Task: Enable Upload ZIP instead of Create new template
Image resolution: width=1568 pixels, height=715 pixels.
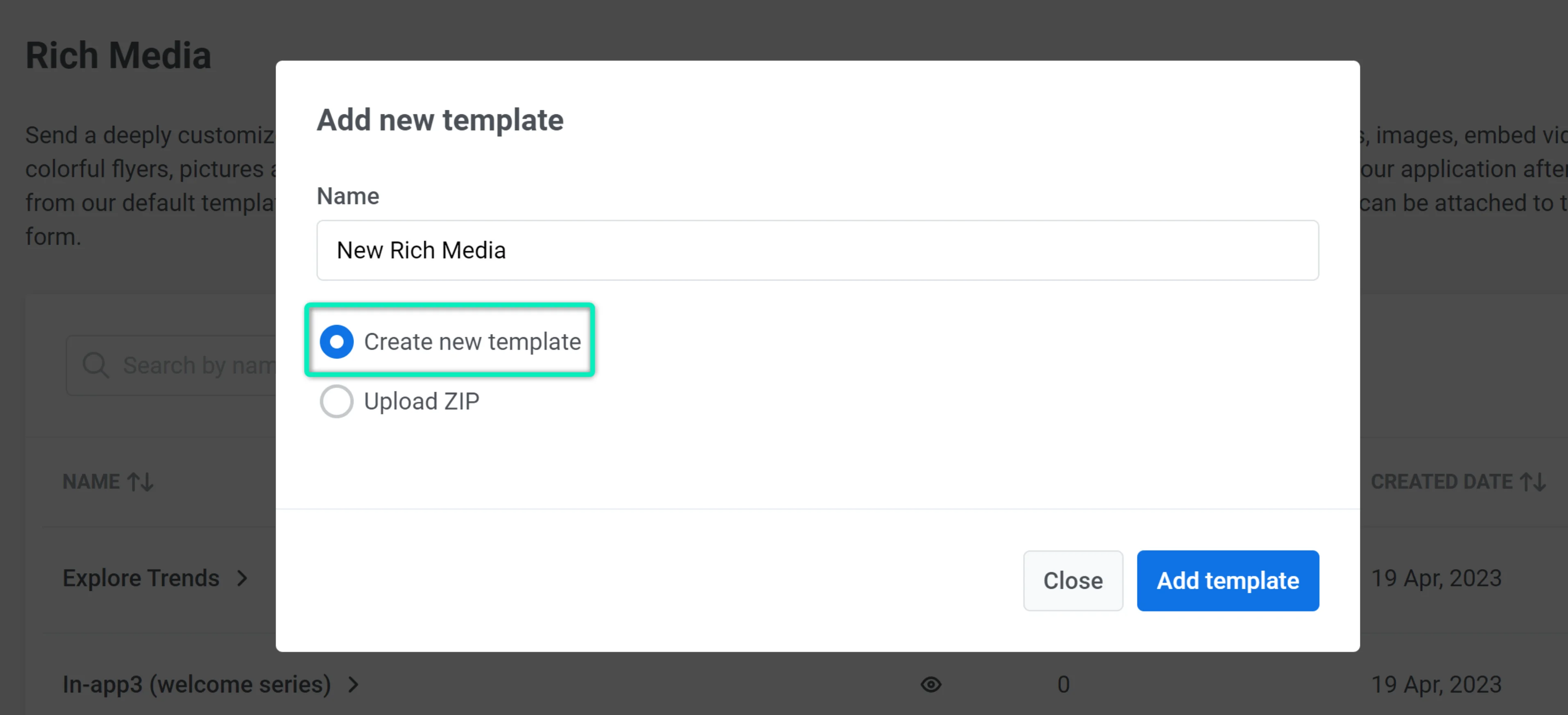Action: click(x=336, y=402)
